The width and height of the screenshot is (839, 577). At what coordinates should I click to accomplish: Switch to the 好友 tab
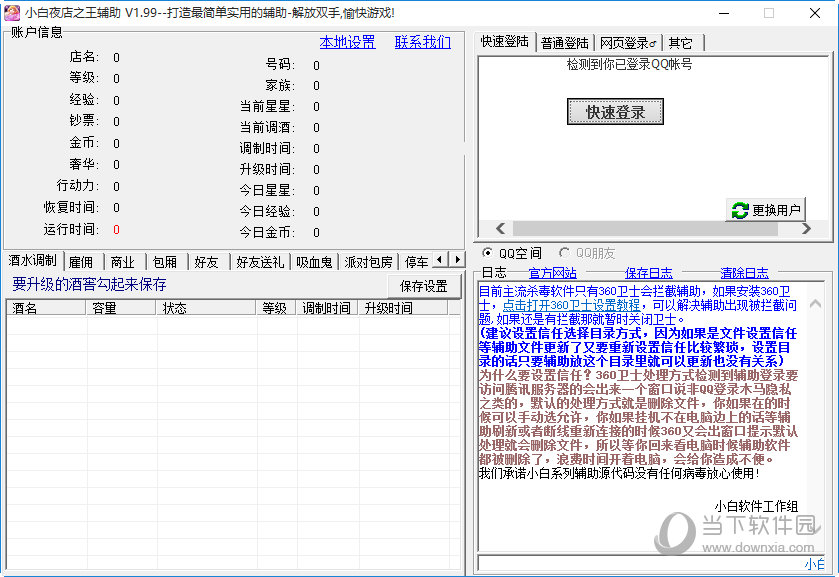point(207,262)
